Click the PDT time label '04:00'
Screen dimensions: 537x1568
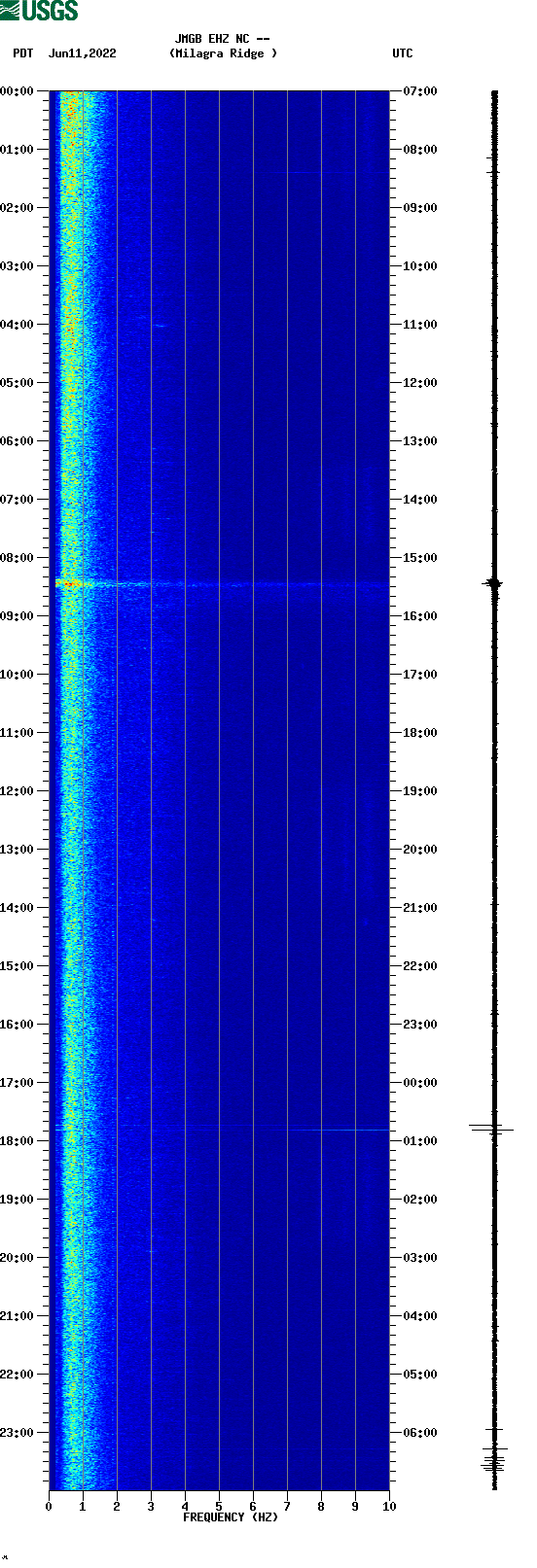click(x=18, y=325)
